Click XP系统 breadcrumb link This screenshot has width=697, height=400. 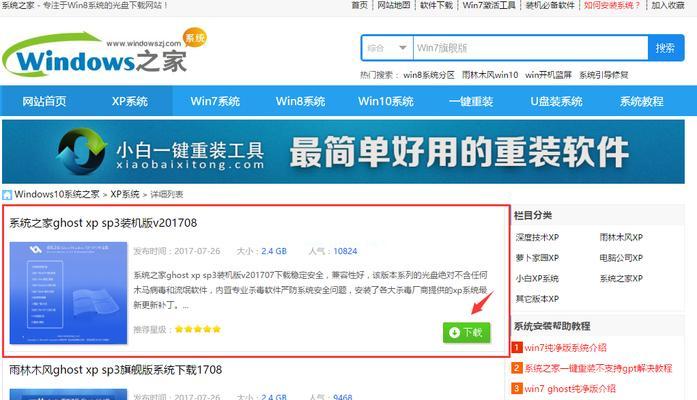tap(124, 194)
